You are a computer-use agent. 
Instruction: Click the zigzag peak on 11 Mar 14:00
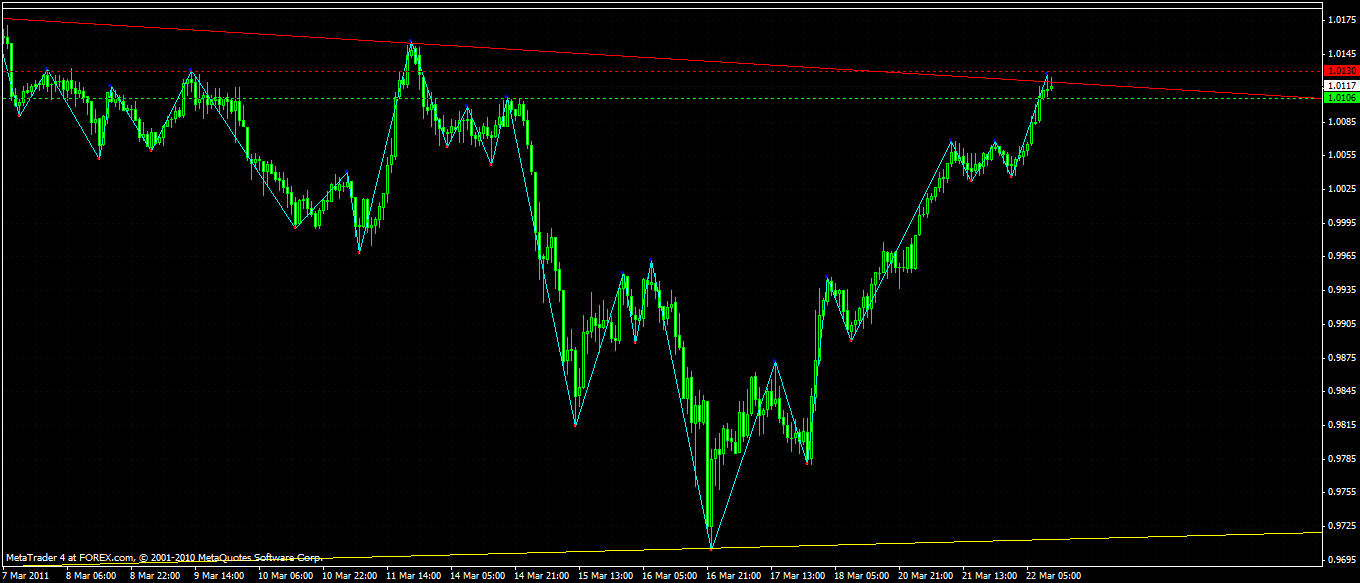click(x=411, y=43)
